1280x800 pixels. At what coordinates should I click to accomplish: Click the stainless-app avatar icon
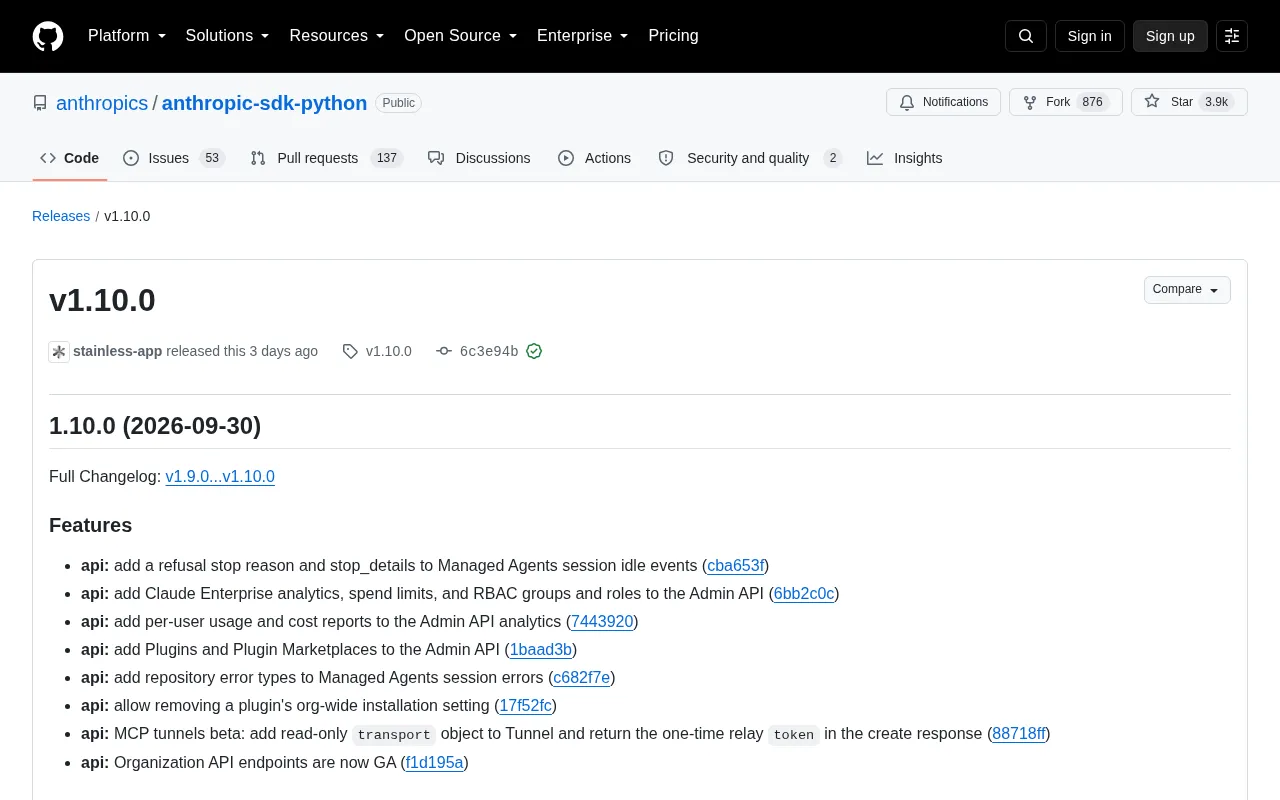tap(59, 352)
